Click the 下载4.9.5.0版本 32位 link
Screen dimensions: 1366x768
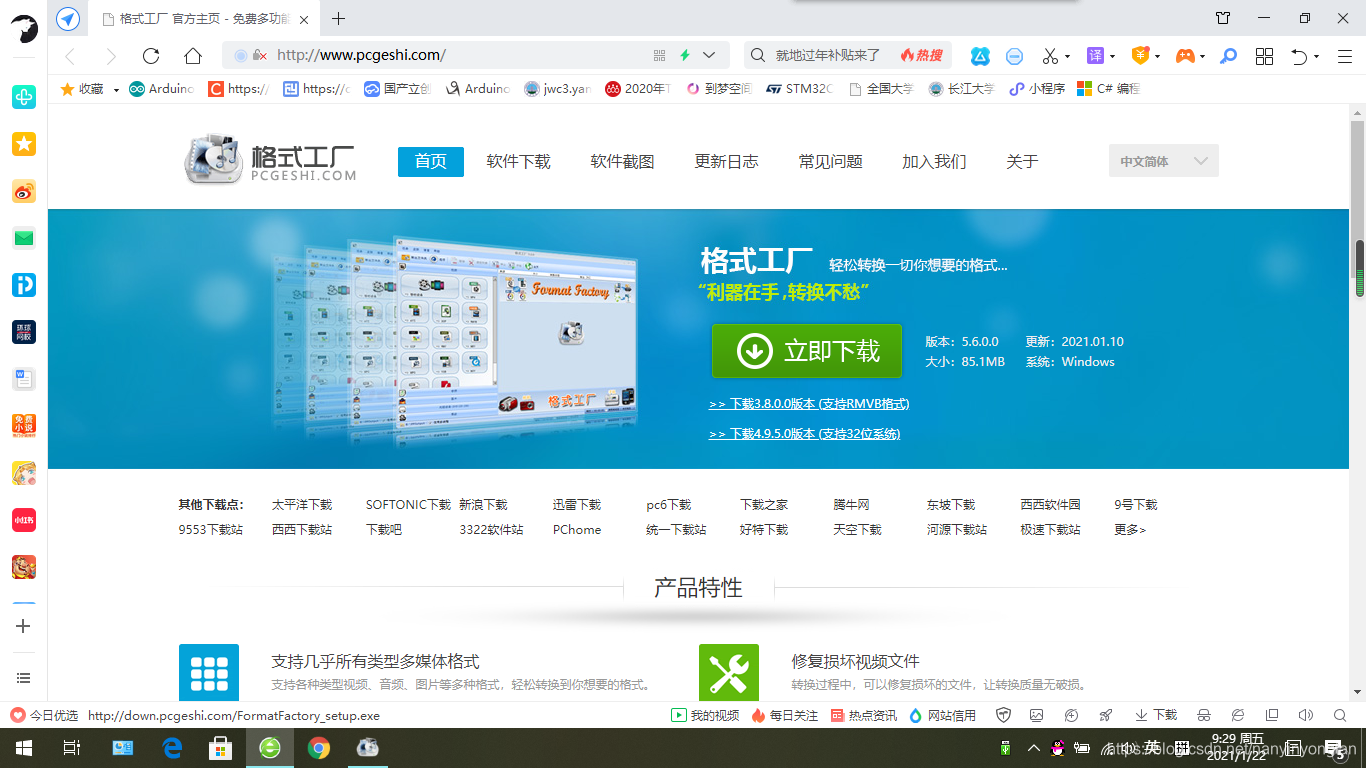(804, 434)
